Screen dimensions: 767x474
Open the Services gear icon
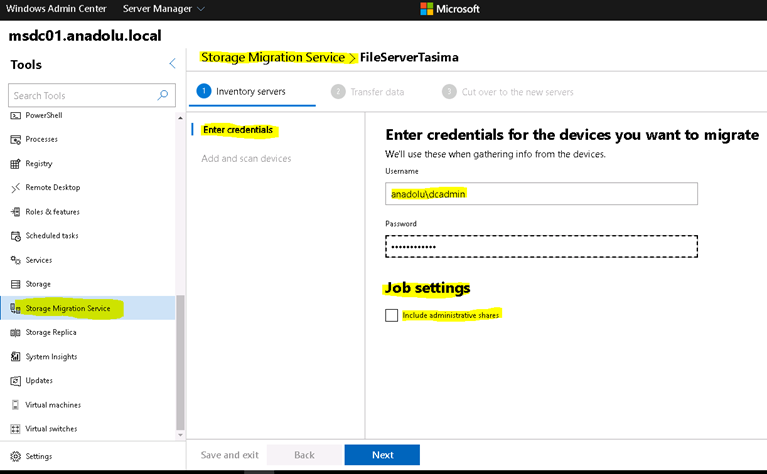click(x=16, y=260)
